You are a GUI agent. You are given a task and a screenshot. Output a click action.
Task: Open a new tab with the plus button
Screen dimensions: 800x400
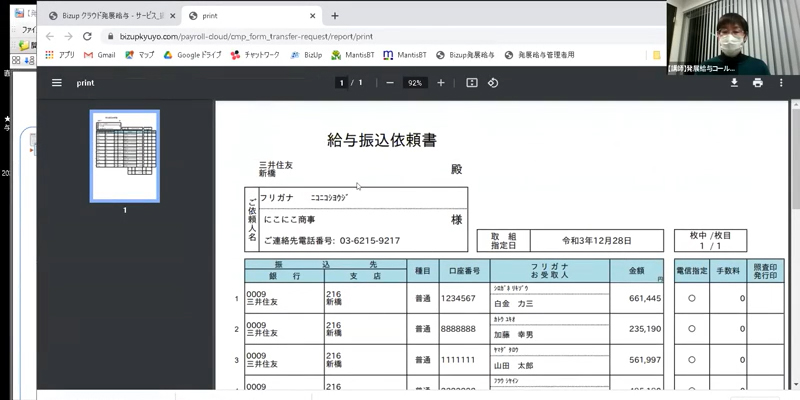pyautogui.click(x=335, y=16)
